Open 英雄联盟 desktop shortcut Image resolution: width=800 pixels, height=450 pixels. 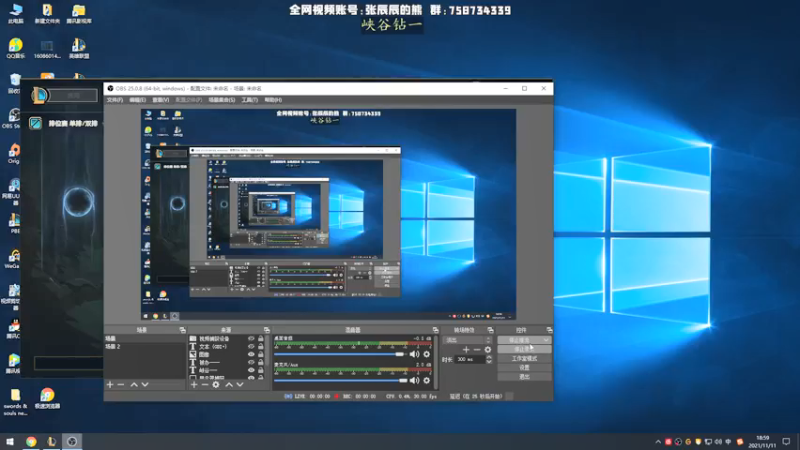[79, 48]
